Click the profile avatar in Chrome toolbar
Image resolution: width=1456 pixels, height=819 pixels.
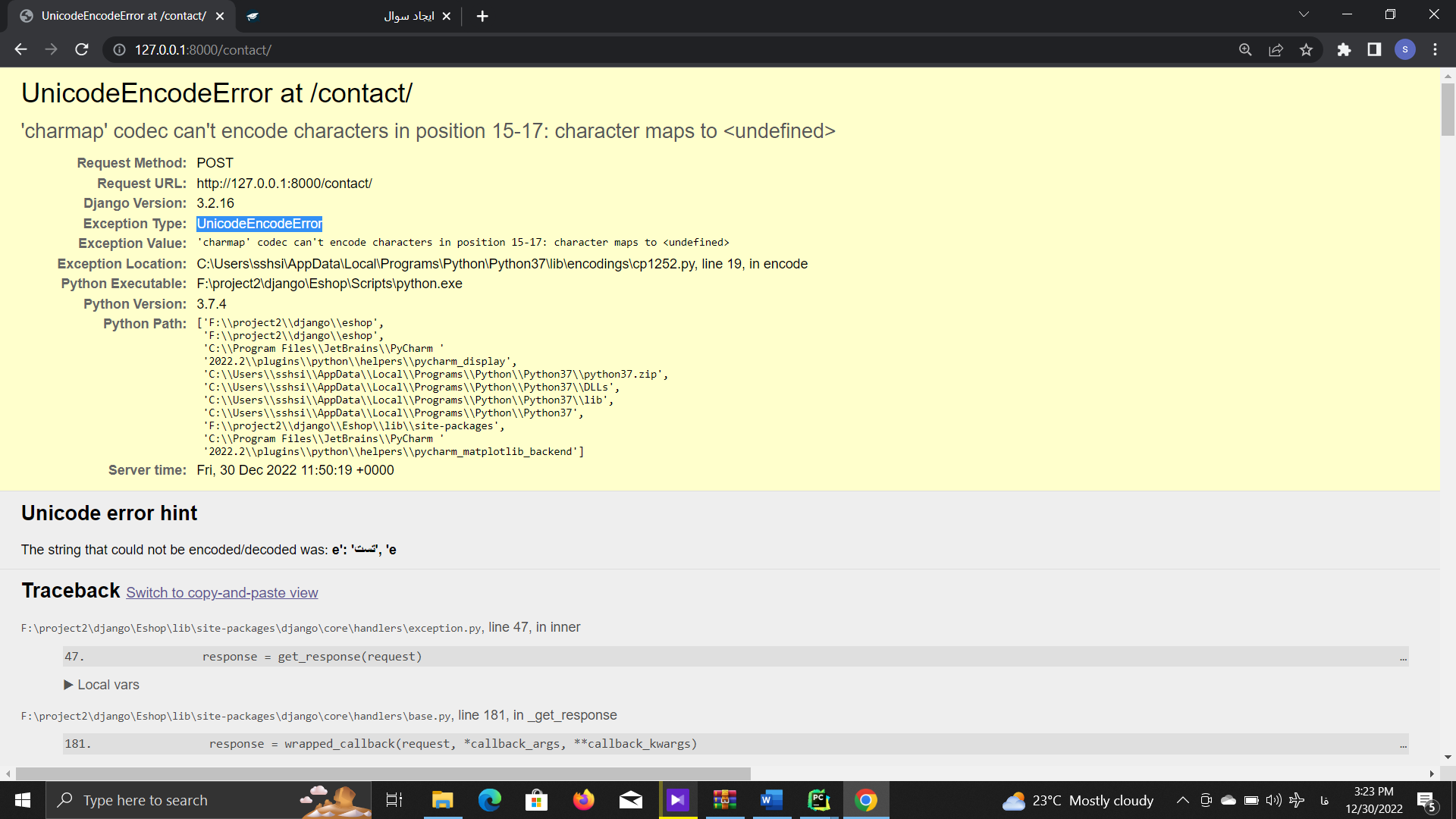point(1406,49)
